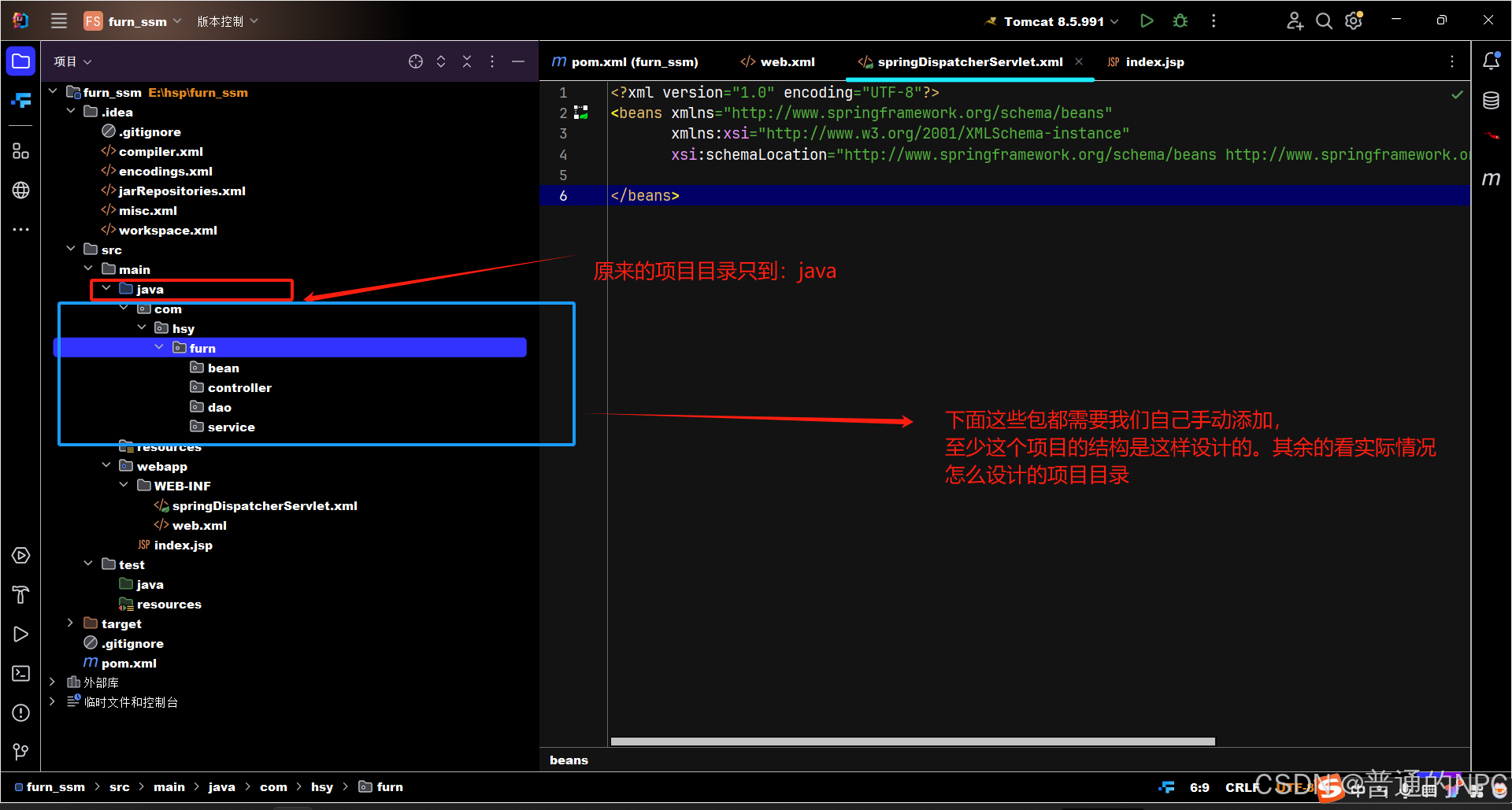This screenshot has height=810, width=1512.
Task: Collapse the webapp folder
Action: click(106, 465)
